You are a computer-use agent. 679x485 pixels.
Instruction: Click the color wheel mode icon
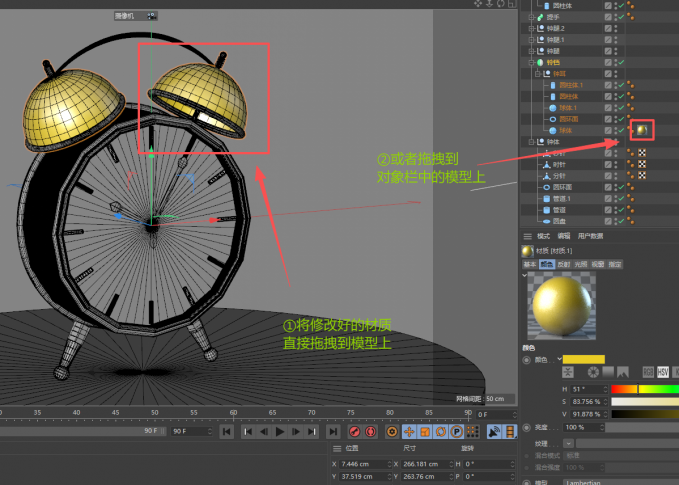coord(593,372)
